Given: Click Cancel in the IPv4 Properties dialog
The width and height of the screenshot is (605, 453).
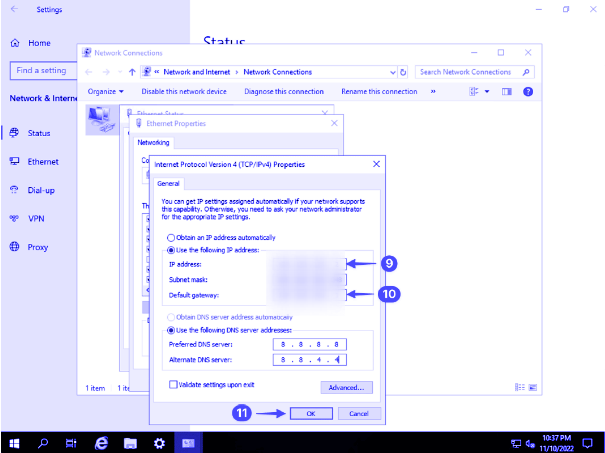Looking at the screenshot, I should [x=359, y=413].
